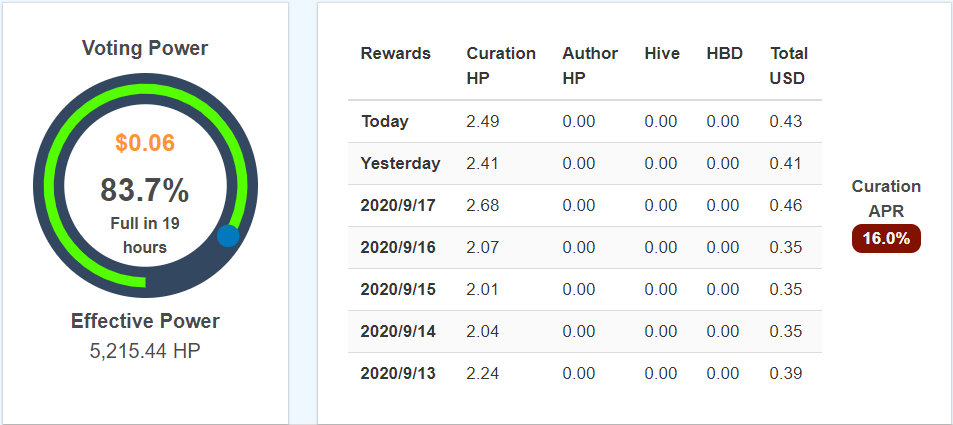Click the blue knob on voting power ring
Image resolution: width=953 pixels, height=425 pixels.
click(228, 236)
